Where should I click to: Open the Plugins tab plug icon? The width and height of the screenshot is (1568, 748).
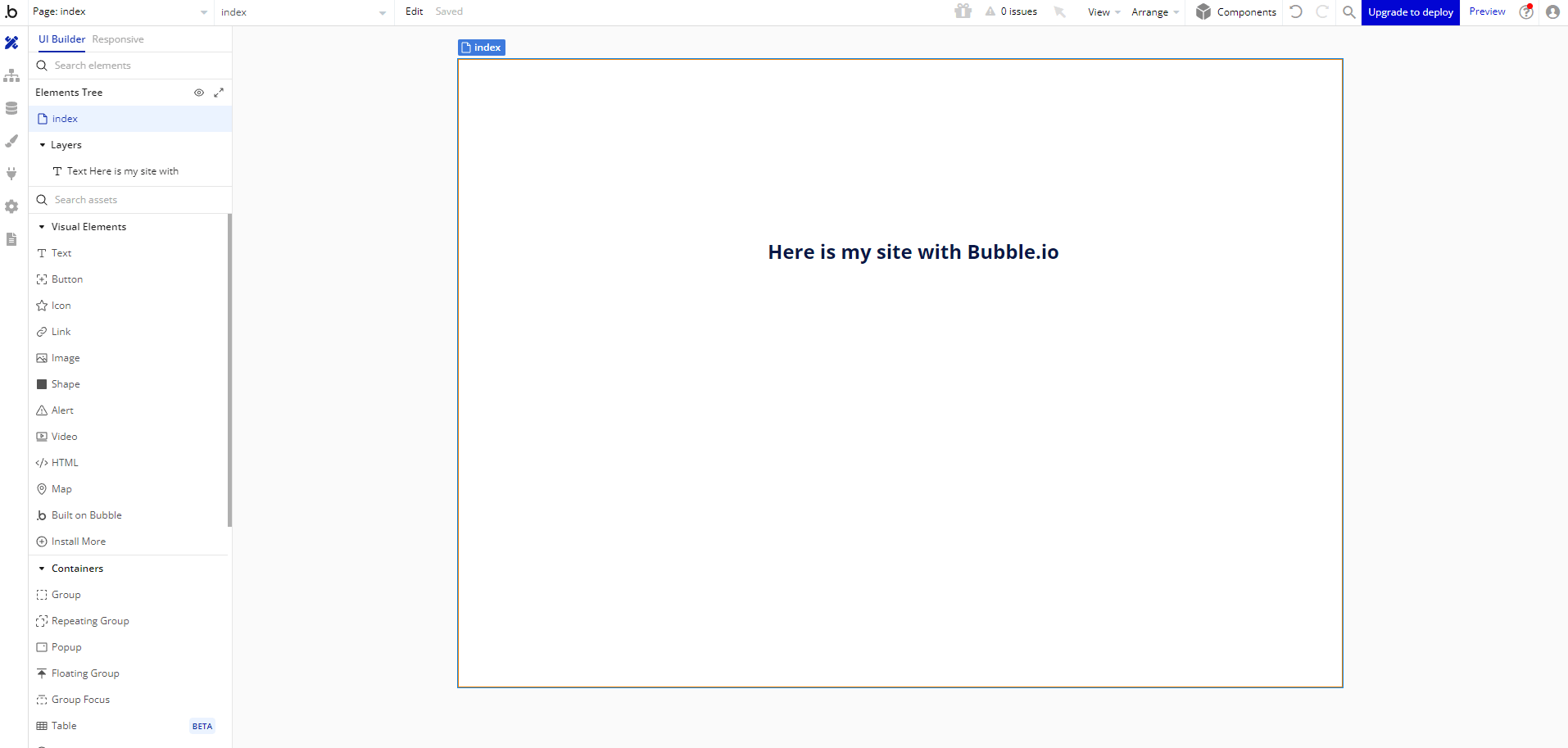pyautogui.click(x=11, y=174)
